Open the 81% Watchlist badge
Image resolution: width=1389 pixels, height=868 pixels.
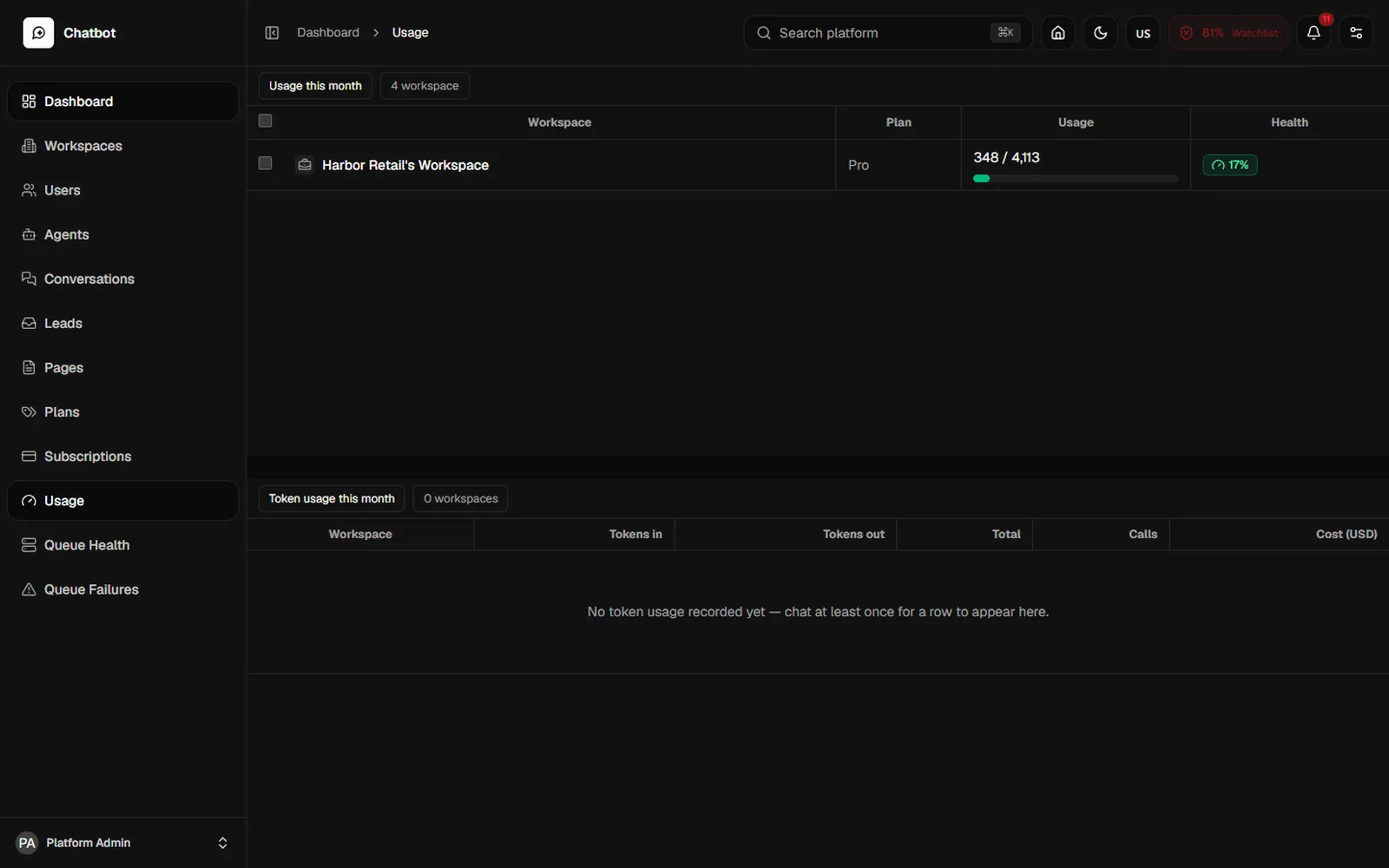[1228, 33]
